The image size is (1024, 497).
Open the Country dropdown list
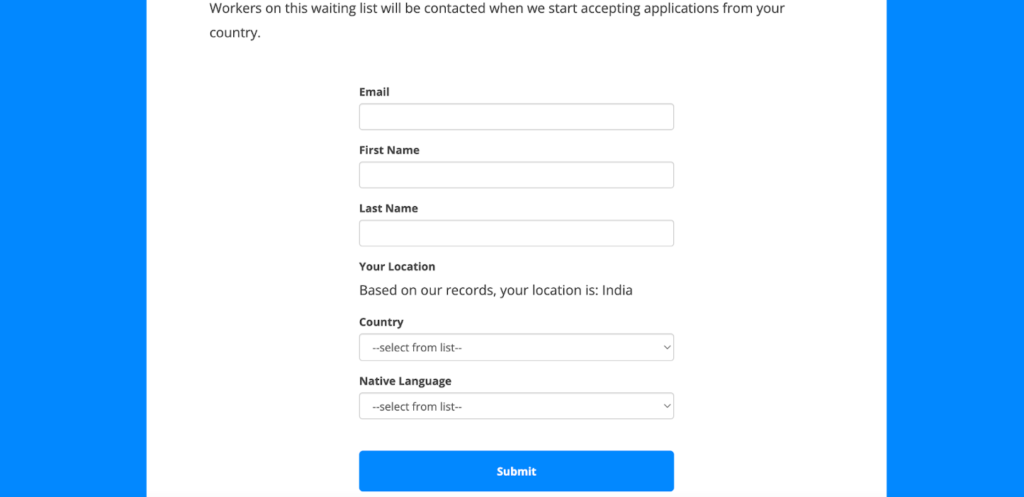tap(516, 347)
